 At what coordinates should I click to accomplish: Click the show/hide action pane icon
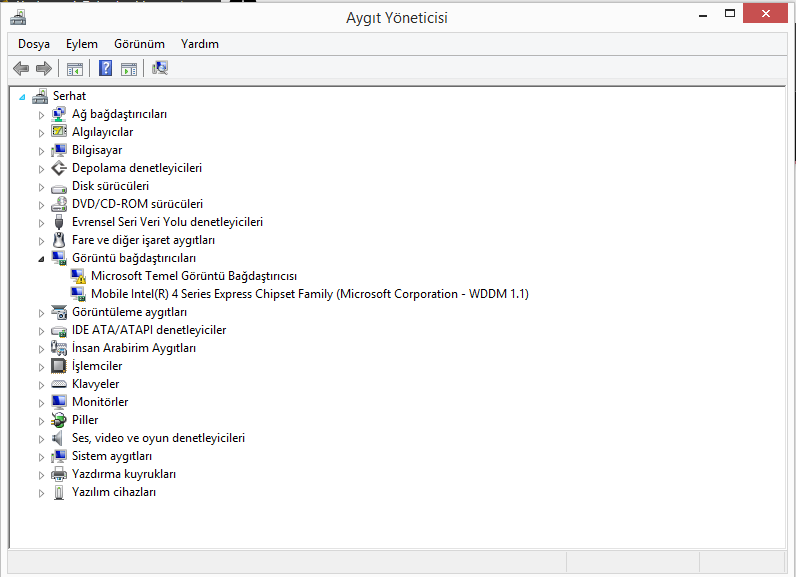129,69
